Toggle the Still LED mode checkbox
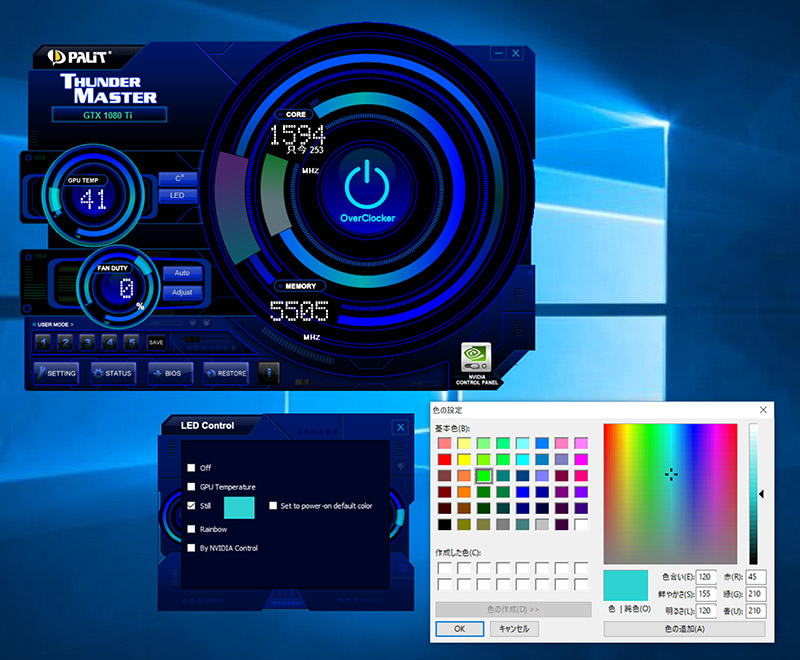800x660 pixels. tap(191, 505)
